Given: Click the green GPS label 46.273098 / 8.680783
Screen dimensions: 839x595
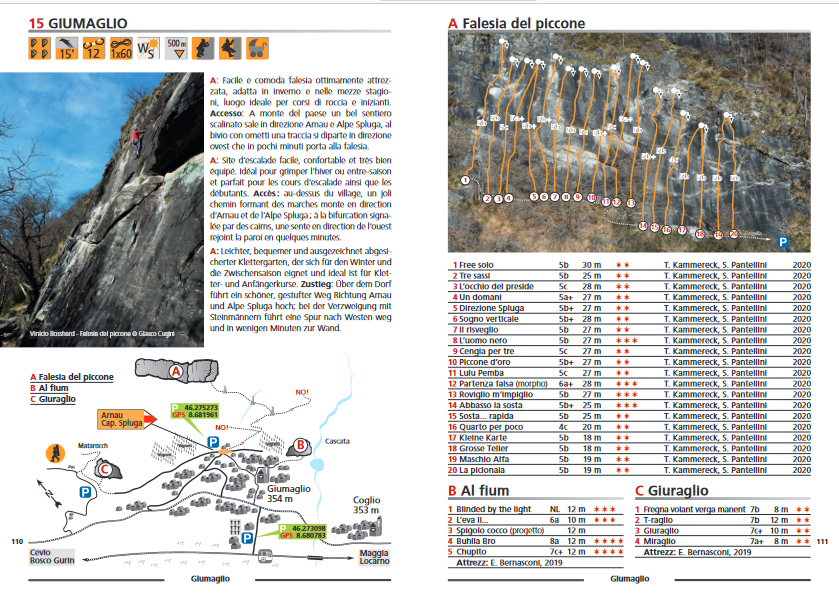Looking at the screenshot, I should coord(302,532).
